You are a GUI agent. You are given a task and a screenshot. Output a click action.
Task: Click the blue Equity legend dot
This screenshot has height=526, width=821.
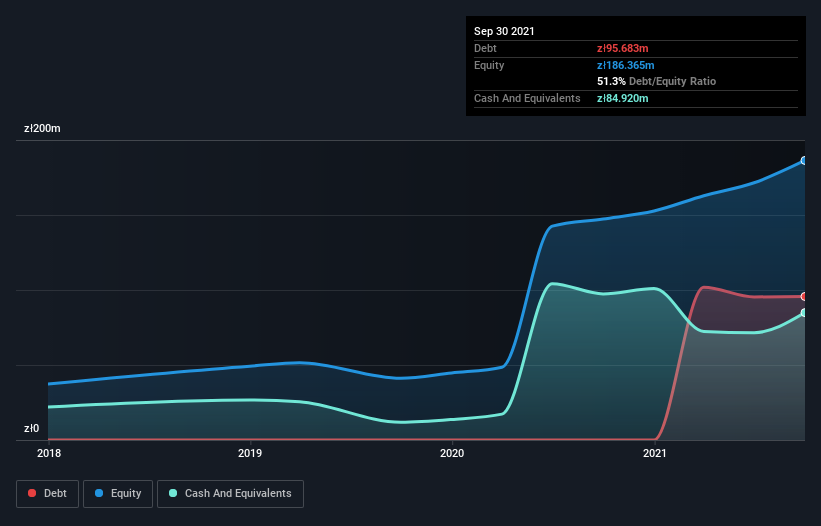(x=99, y=493)
